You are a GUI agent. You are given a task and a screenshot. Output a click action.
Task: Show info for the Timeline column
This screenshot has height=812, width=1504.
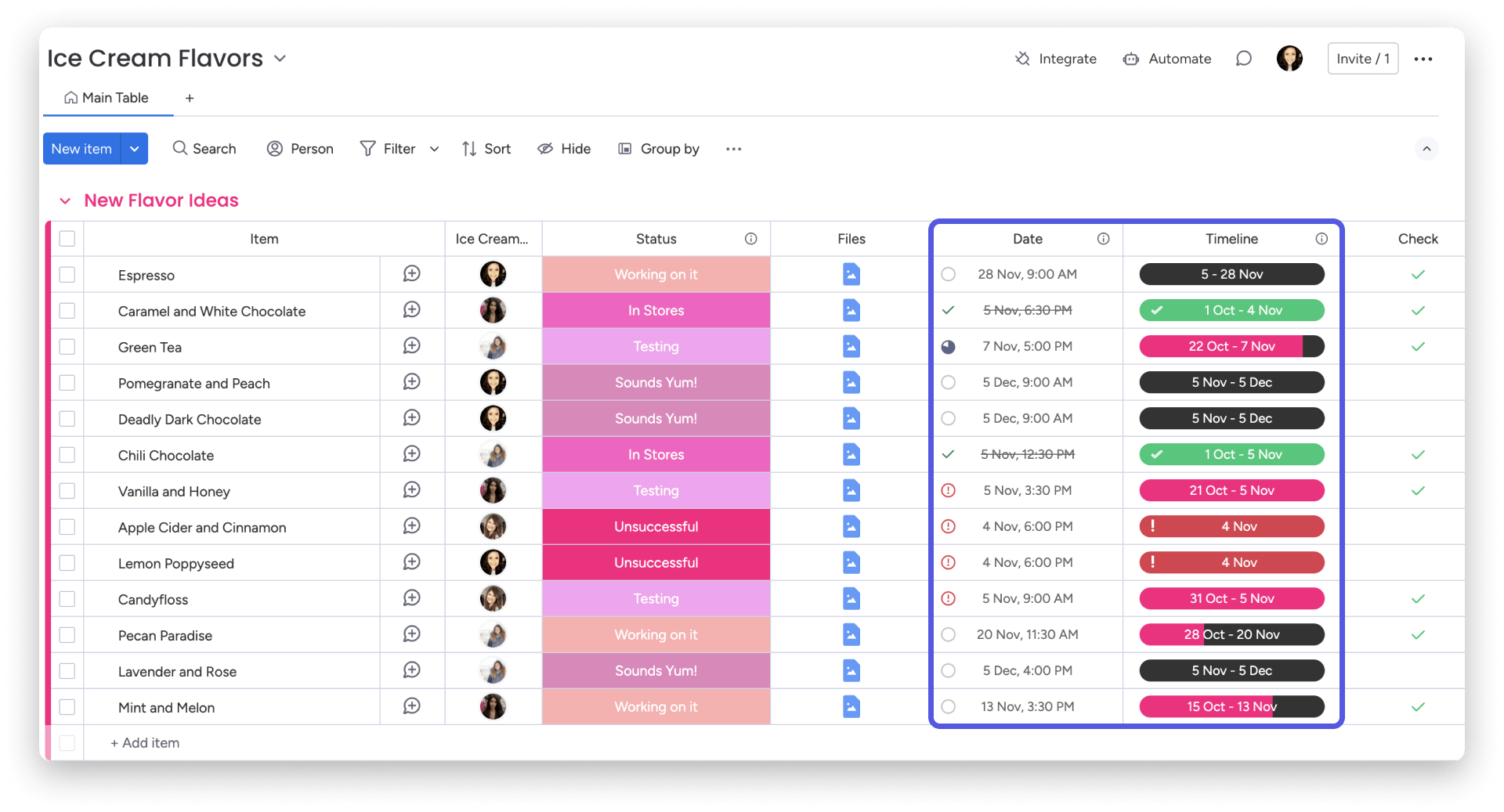(1321, 239)
